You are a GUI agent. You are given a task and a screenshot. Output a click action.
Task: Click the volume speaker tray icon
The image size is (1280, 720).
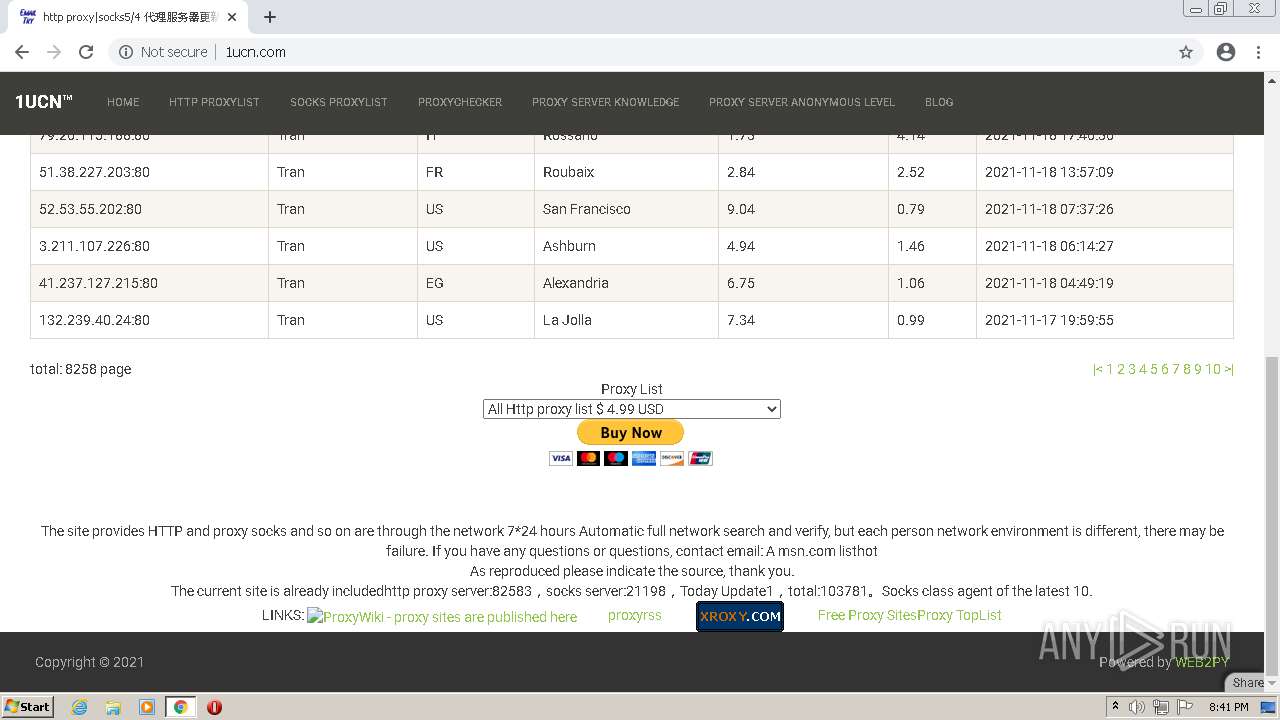coord(1137,707)
